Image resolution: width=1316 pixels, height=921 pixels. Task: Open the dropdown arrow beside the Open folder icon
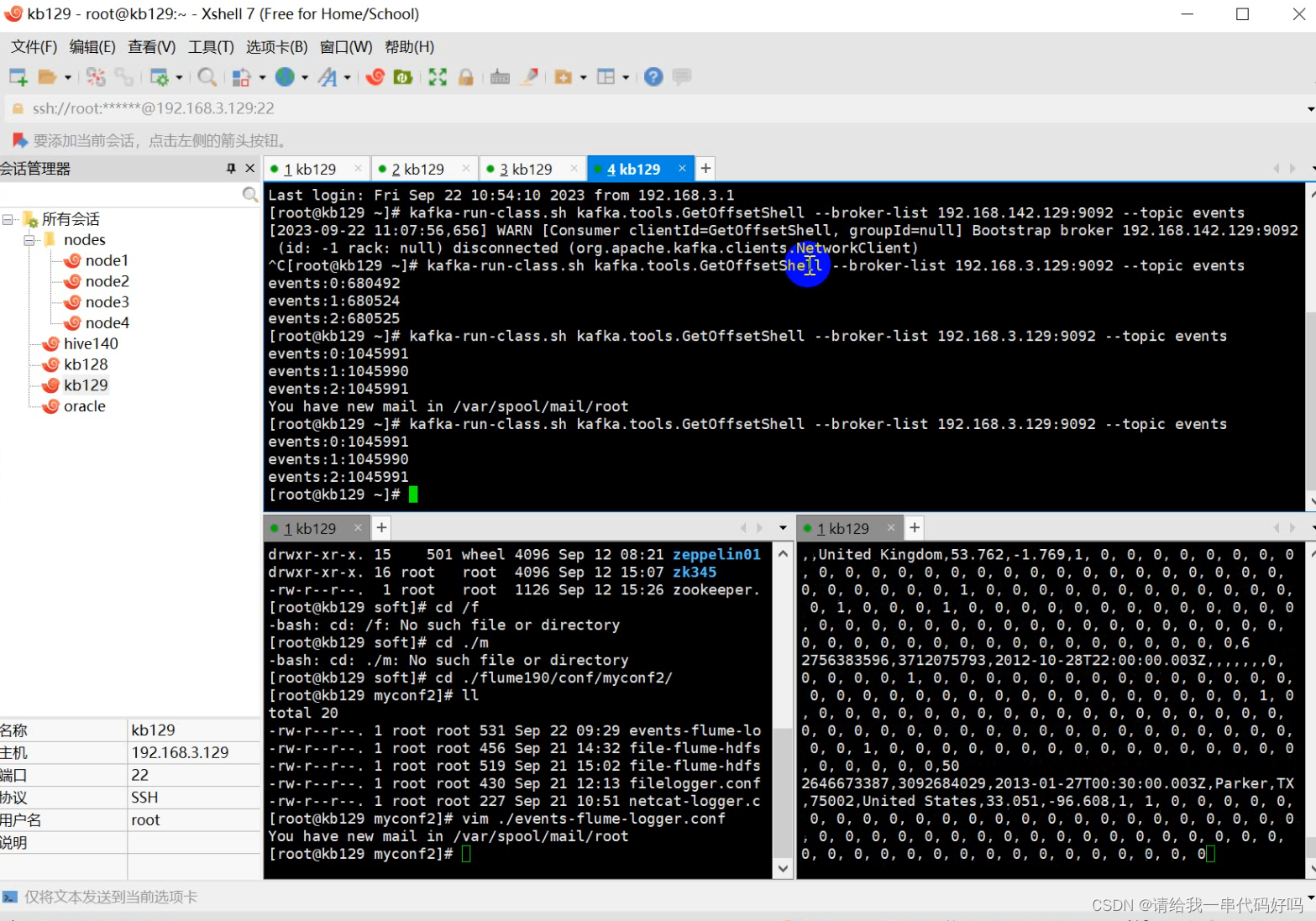[68, 77]
